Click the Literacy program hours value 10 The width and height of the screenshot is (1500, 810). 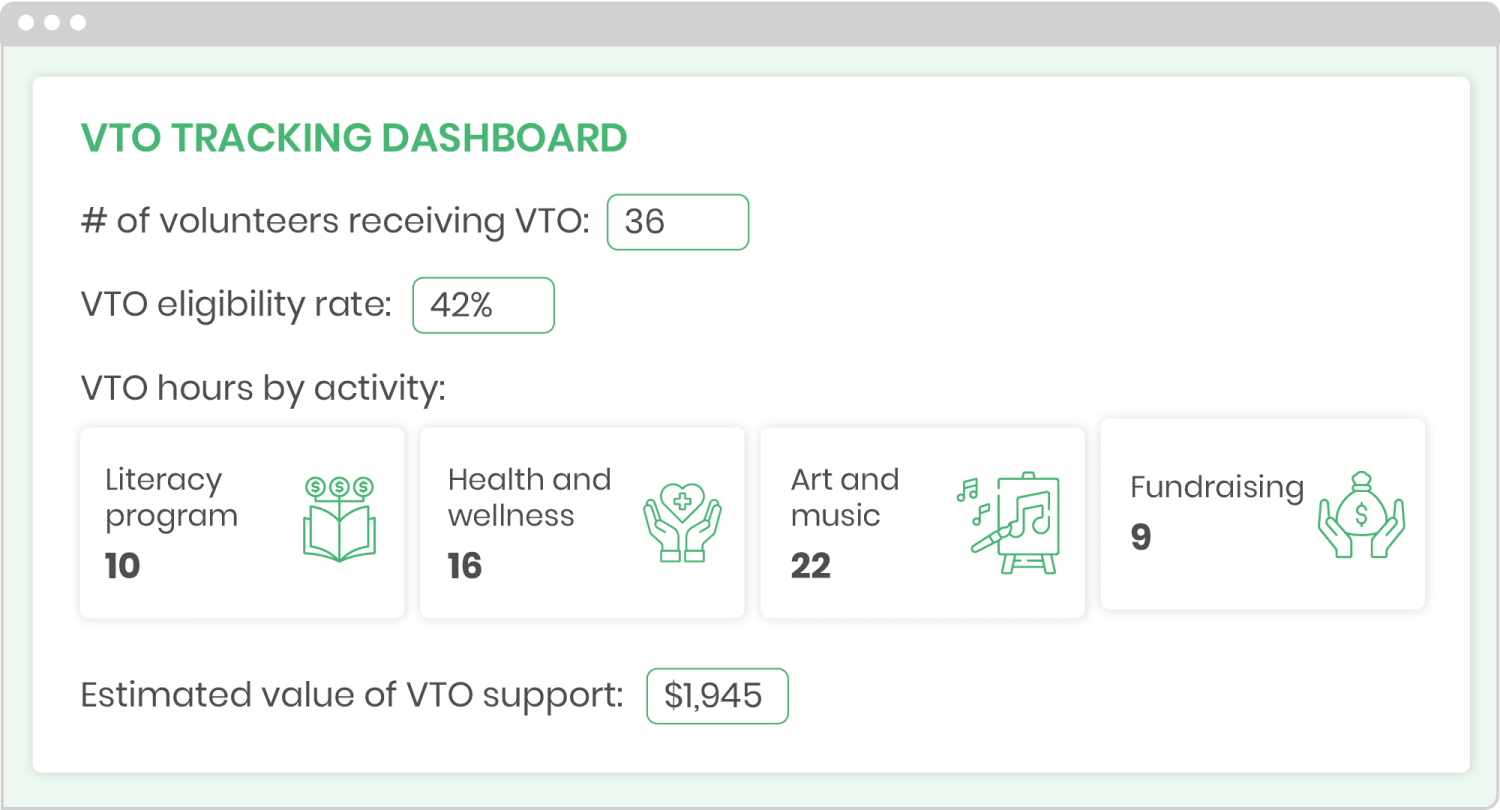[123, 567]
